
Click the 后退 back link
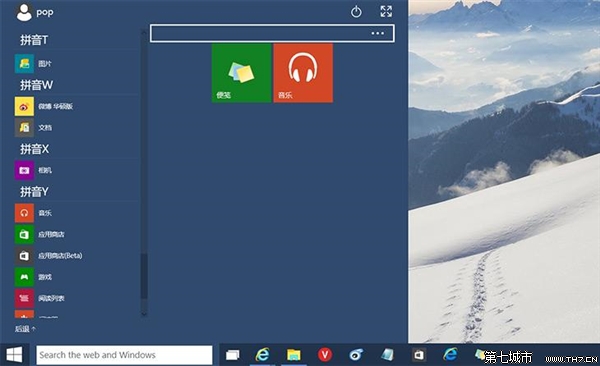pyautogui.click(x=25, y=329)
